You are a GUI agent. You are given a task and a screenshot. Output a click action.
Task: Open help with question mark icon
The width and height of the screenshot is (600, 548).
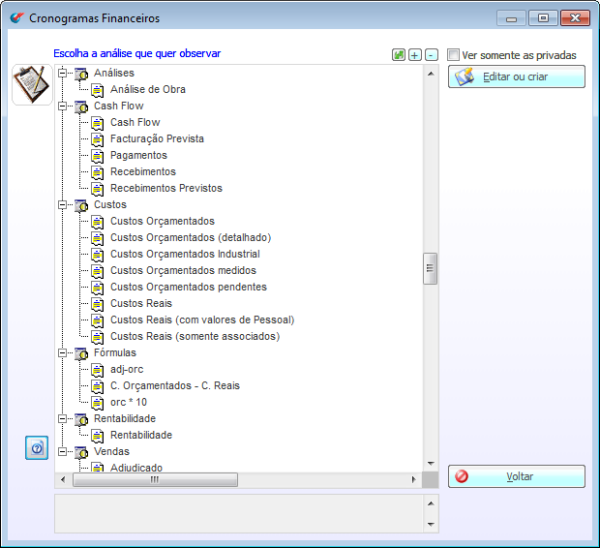(37, 447)
